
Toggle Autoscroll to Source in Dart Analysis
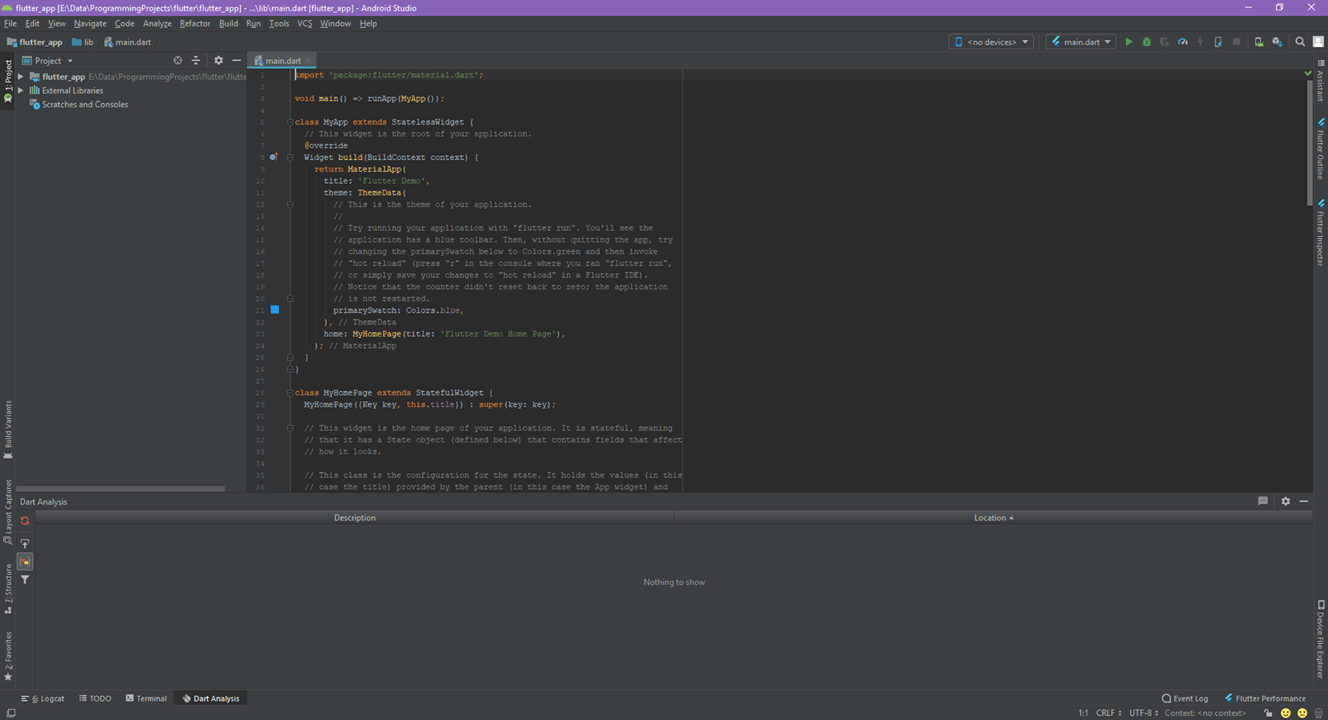point(25,543)
